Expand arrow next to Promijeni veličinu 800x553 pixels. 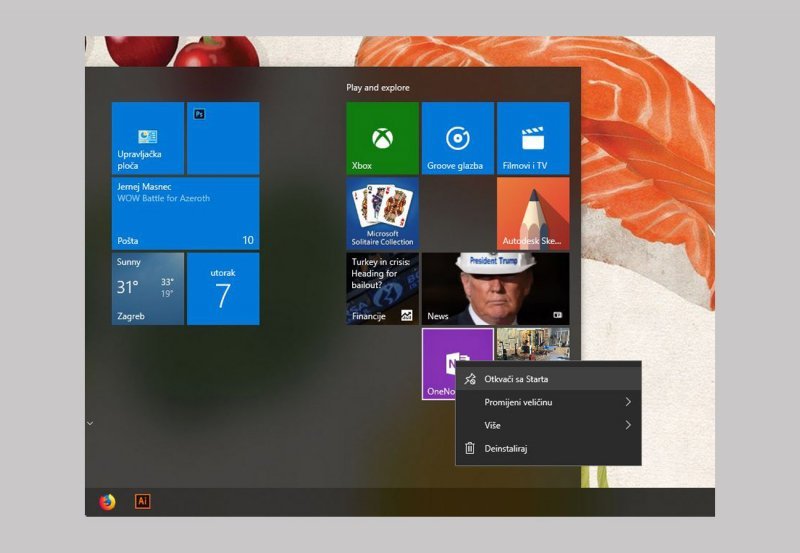[x=628, y=402]
